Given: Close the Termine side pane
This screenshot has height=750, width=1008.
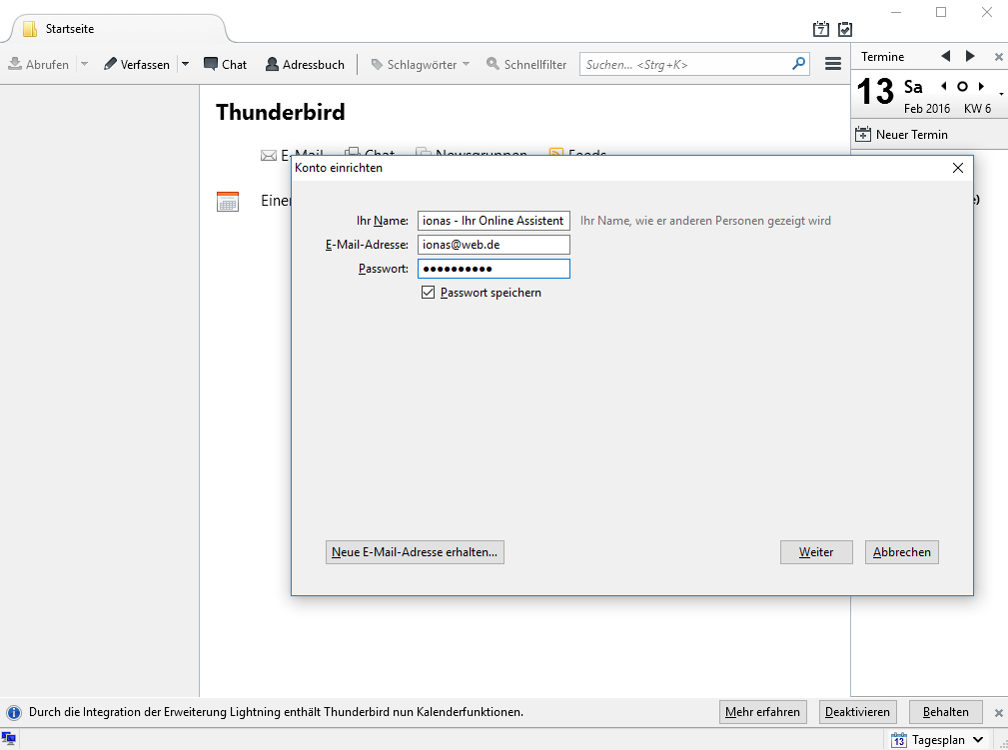Looking at the screenshot, I should 998,57.
